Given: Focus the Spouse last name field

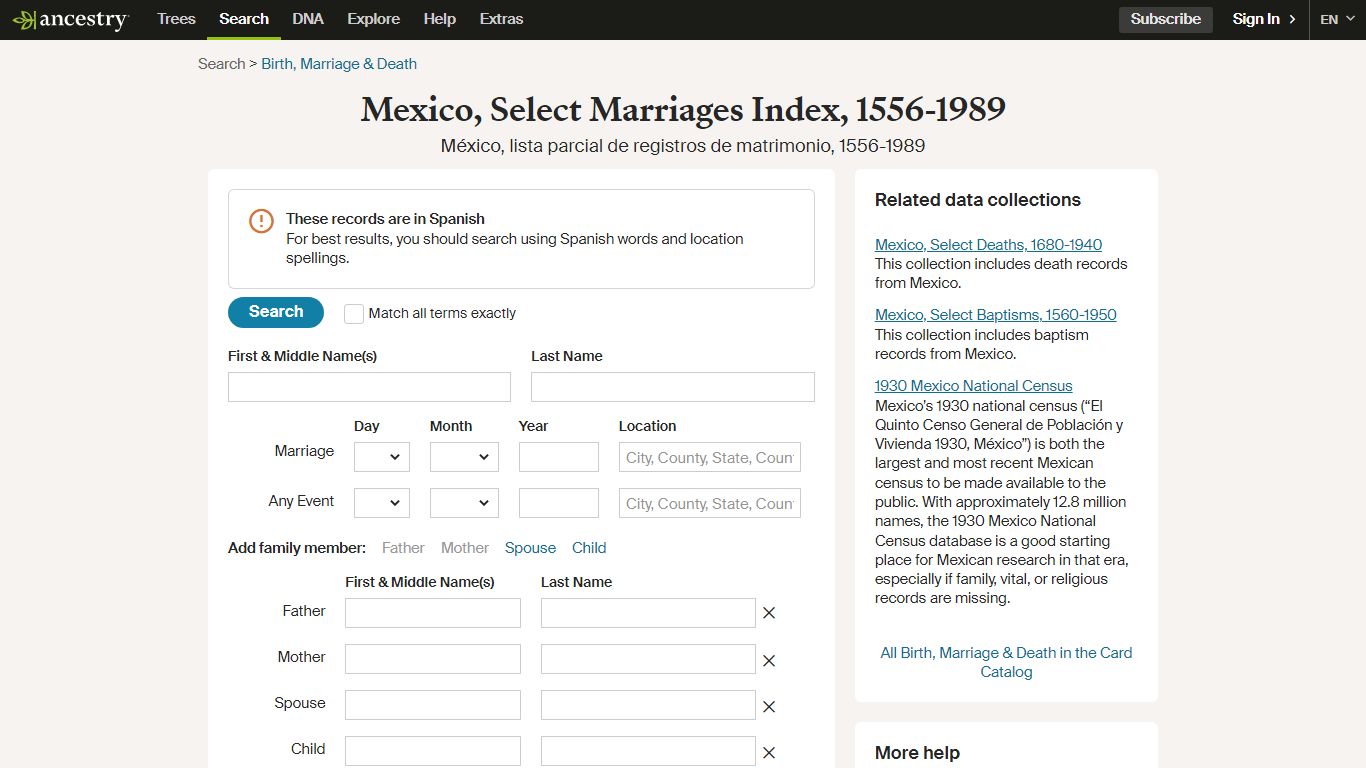Looking at the screenshot, I should coord(648,705).
